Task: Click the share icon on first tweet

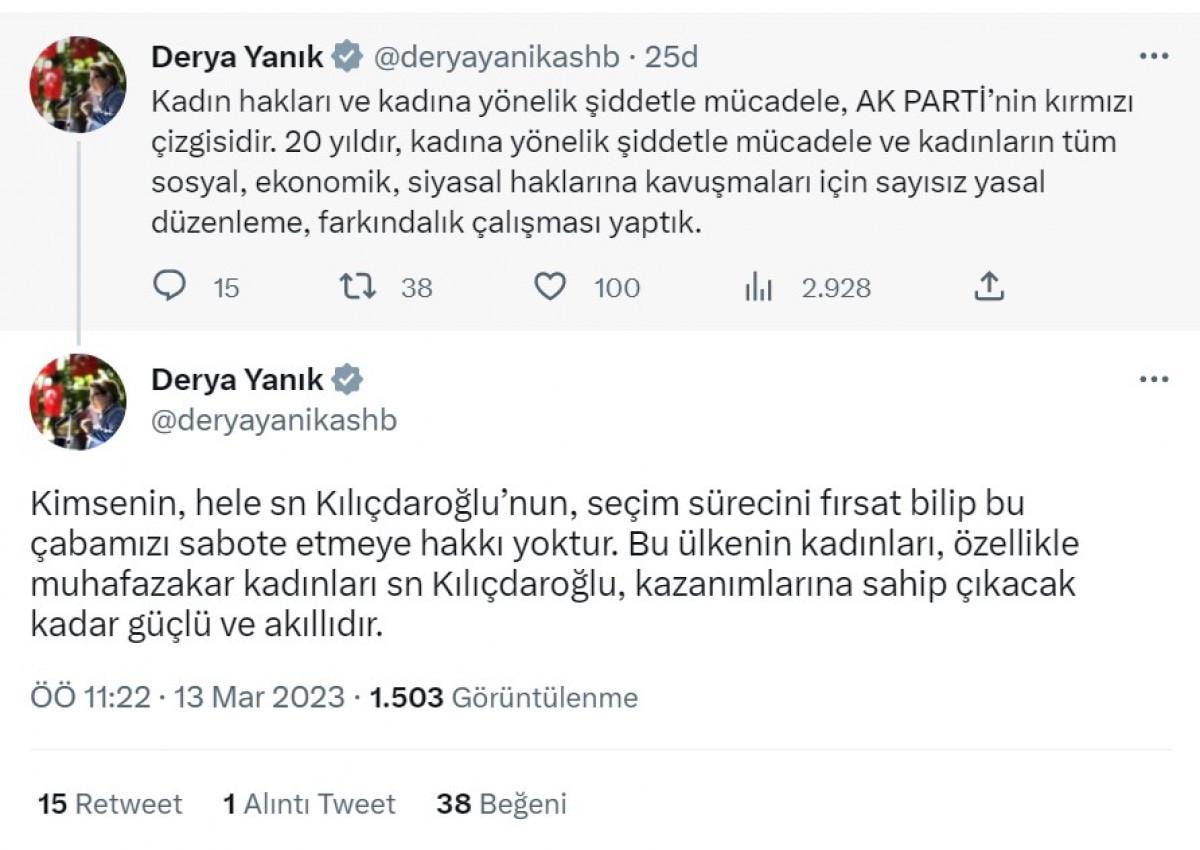Action: click(988, 288)
